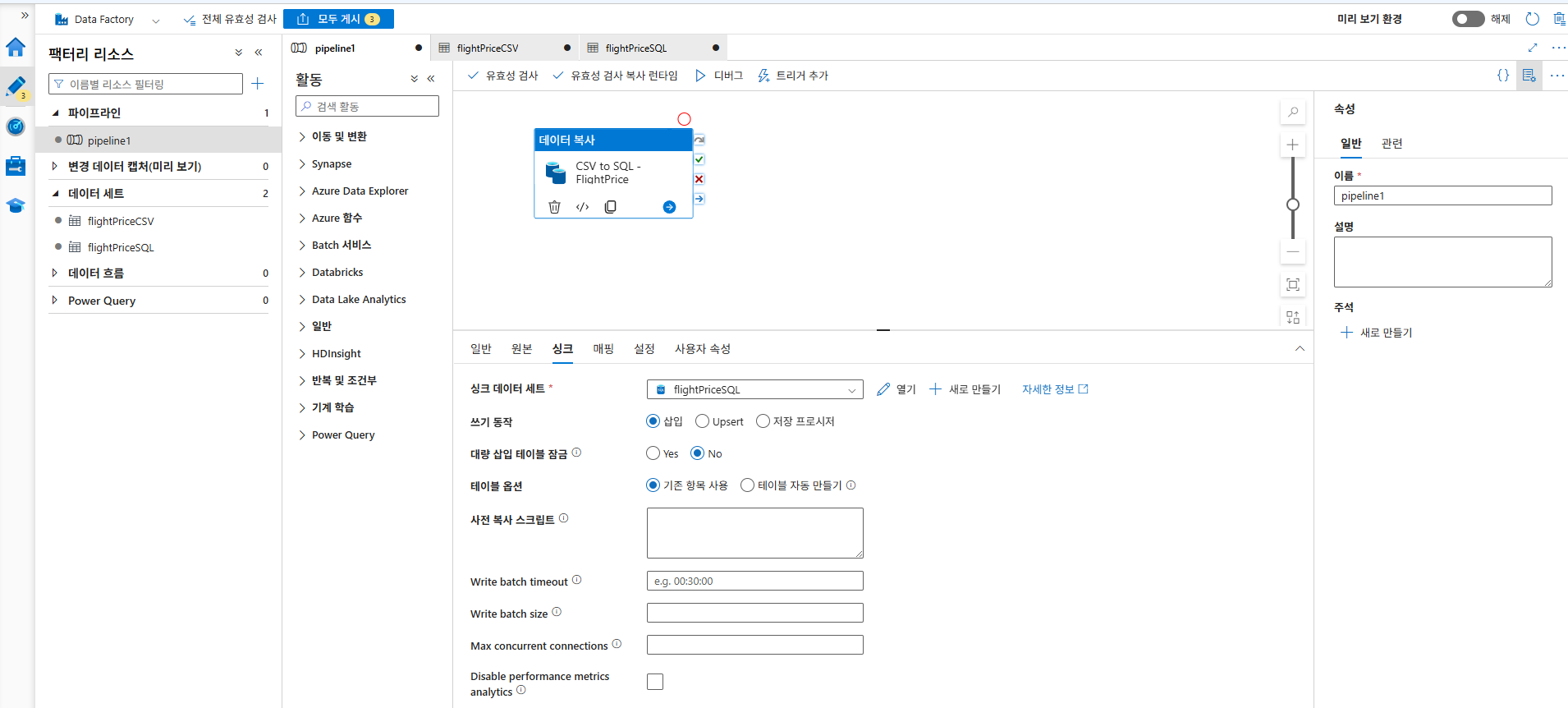Switch to the User properties tab

tap(703, 349)
